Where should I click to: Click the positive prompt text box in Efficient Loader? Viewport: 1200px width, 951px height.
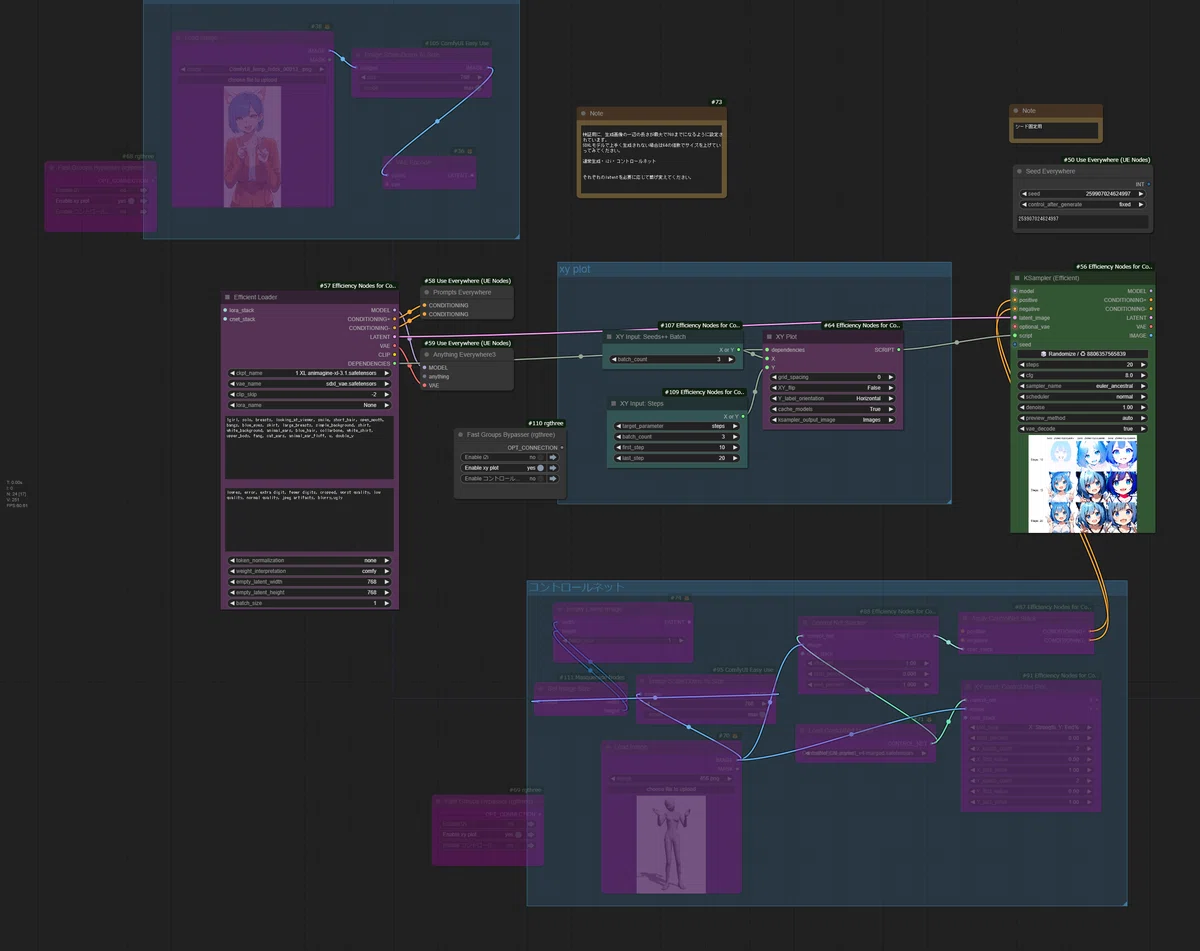click(x=309, y=447)
